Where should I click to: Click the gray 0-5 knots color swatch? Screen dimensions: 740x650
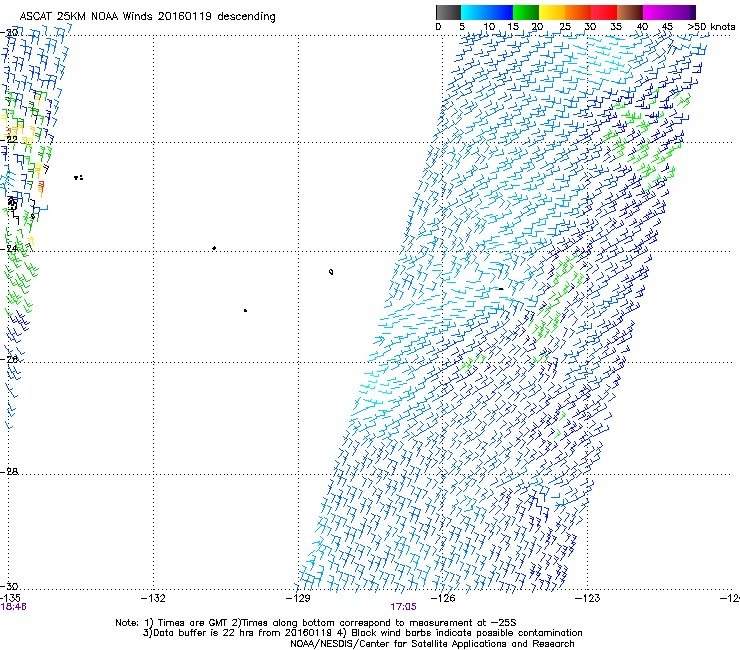click(x=448, y=12)
